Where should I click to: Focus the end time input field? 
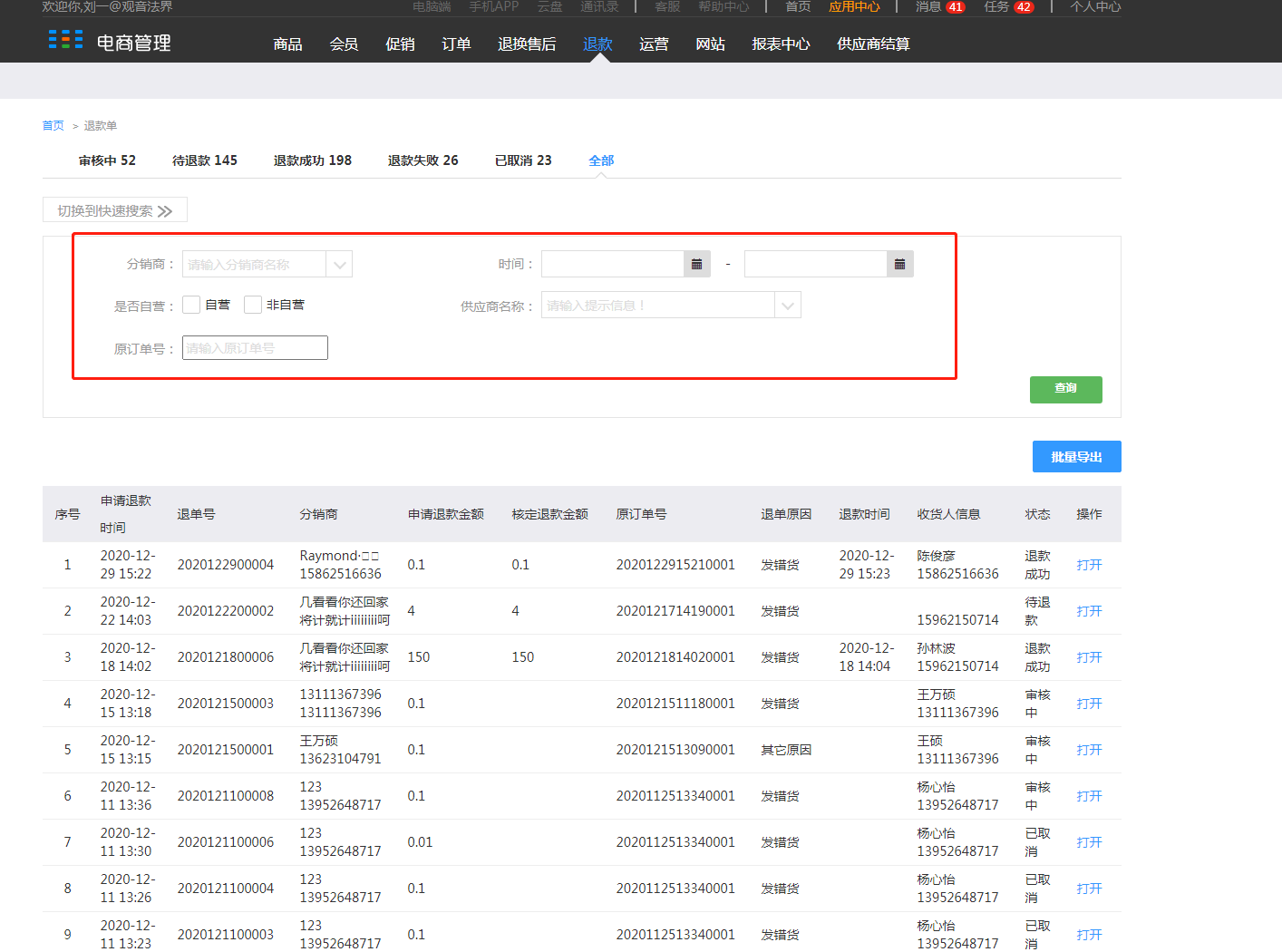tap(816, 264)
